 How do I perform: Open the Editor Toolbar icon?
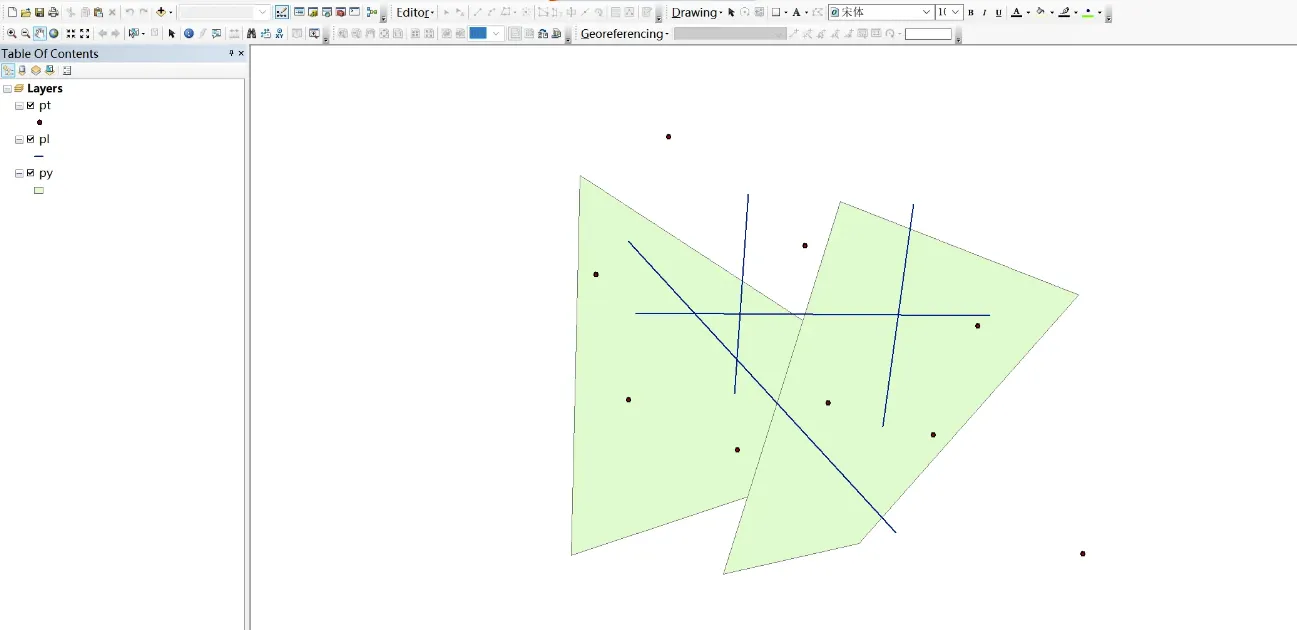tap(282, 12)
